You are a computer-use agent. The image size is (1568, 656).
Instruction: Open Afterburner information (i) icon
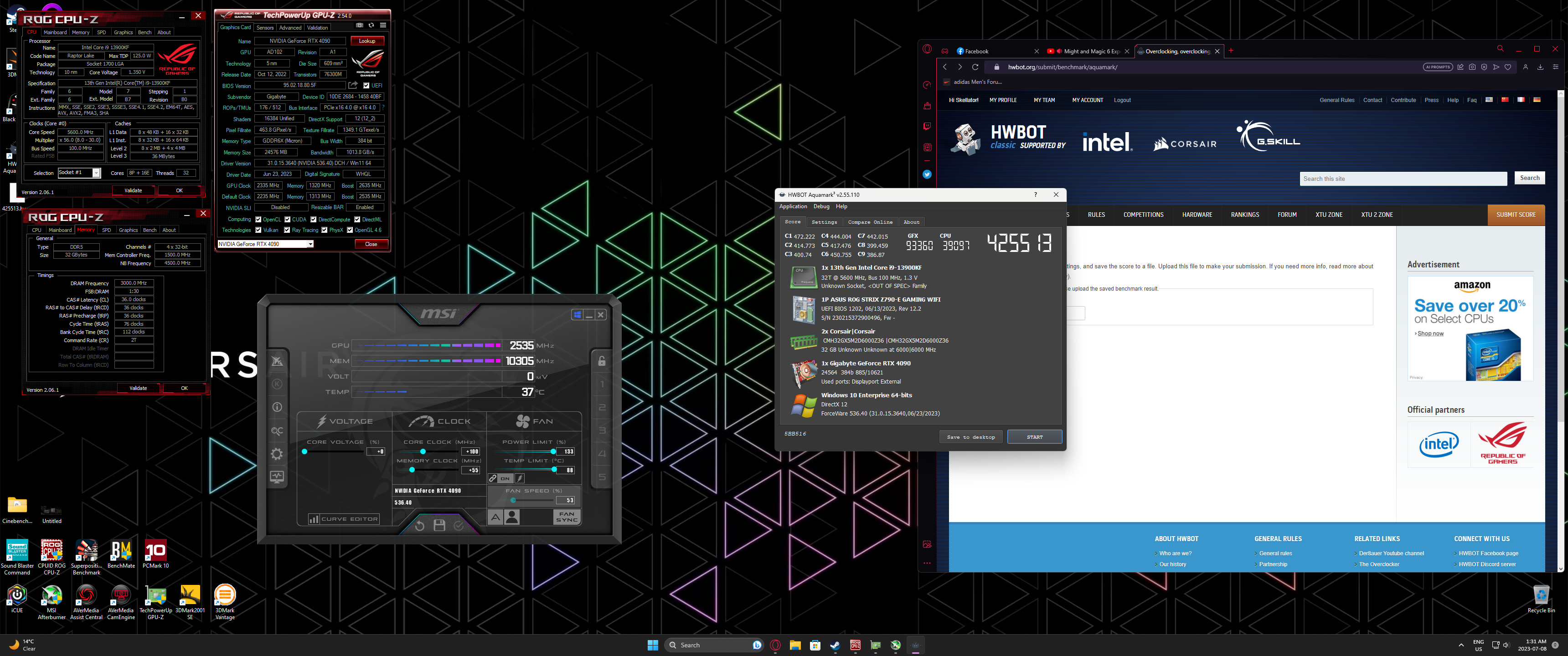pyautogui.click(x=277, y=407)
